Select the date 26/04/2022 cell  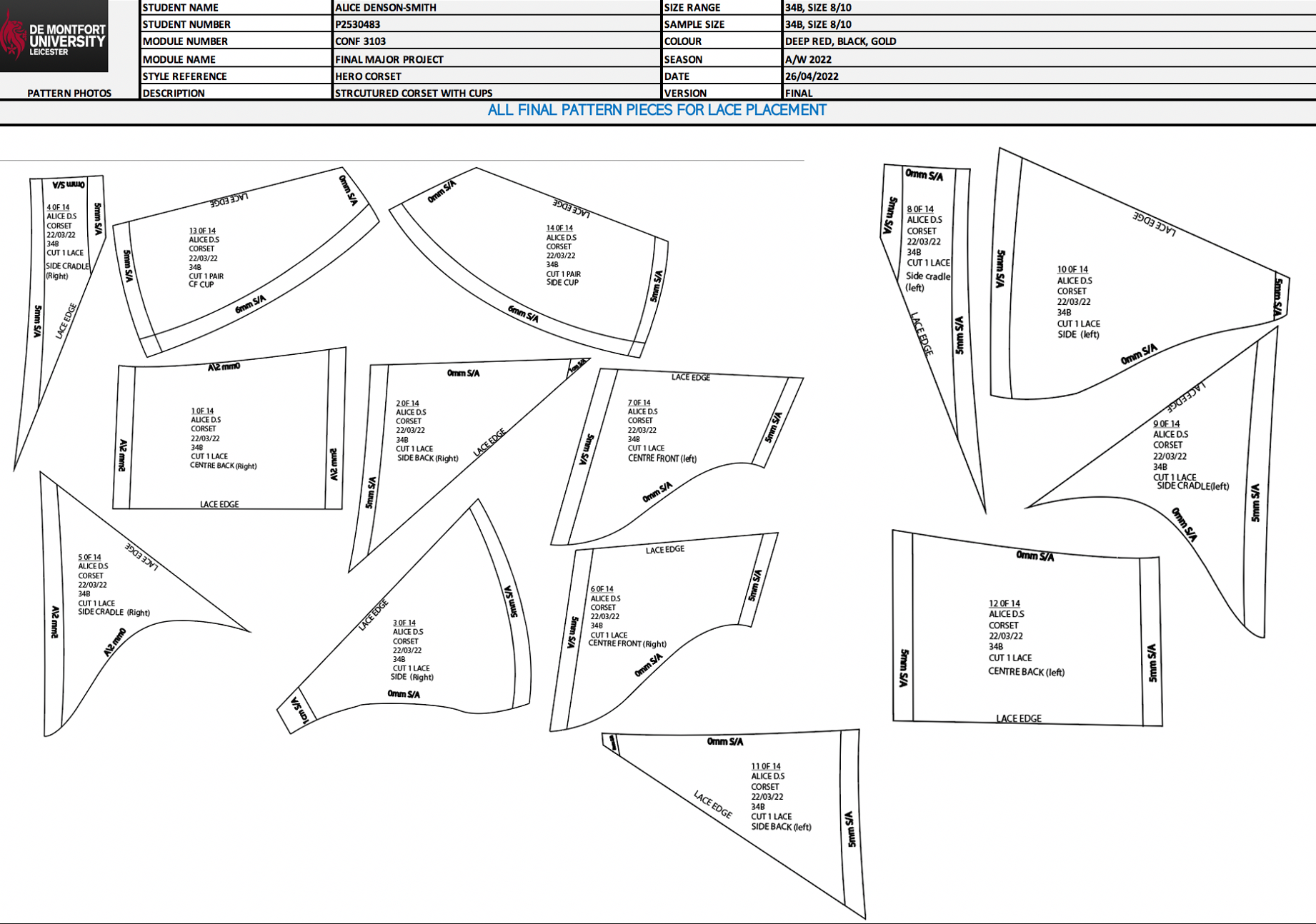1050,76
